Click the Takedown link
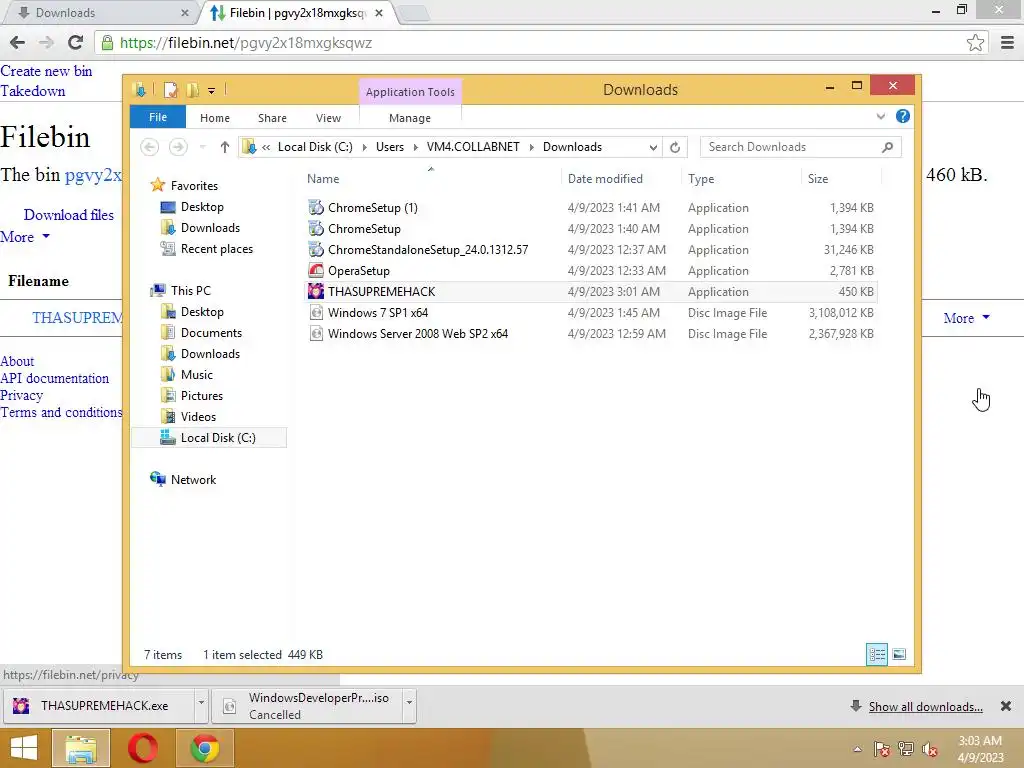The height and width of the screenshot is (768, 1024). coord(33,91)
